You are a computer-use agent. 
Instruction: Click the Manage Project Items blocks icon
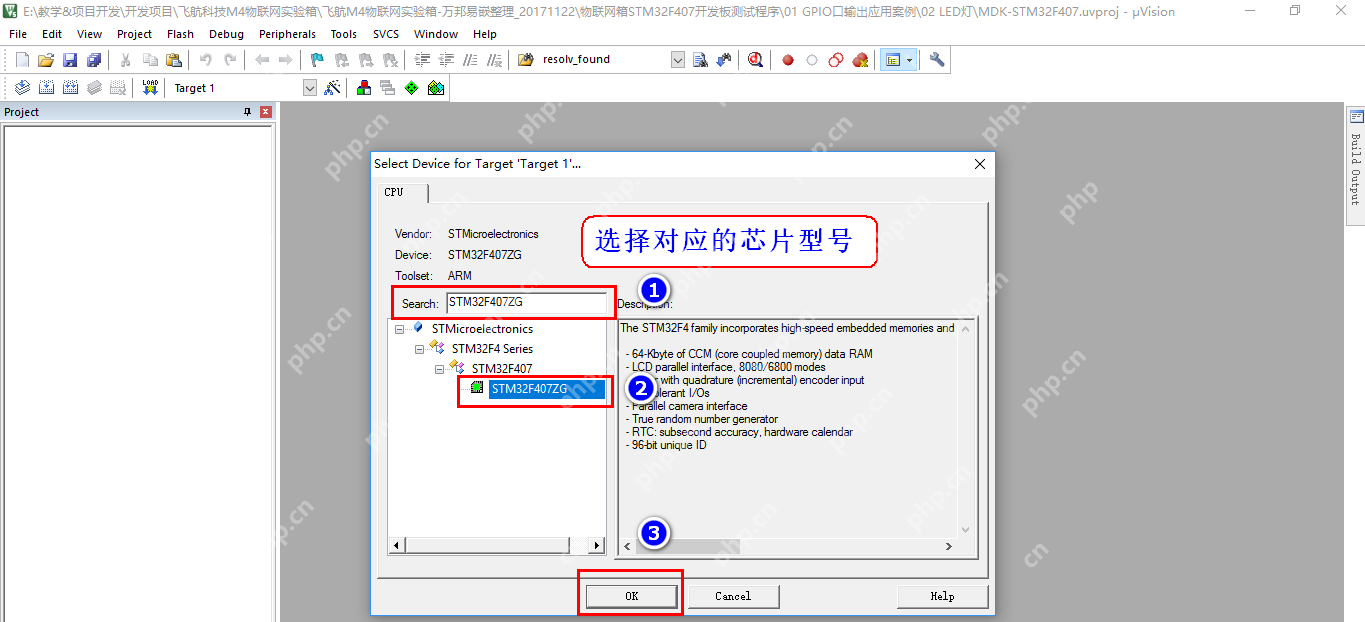364,88
